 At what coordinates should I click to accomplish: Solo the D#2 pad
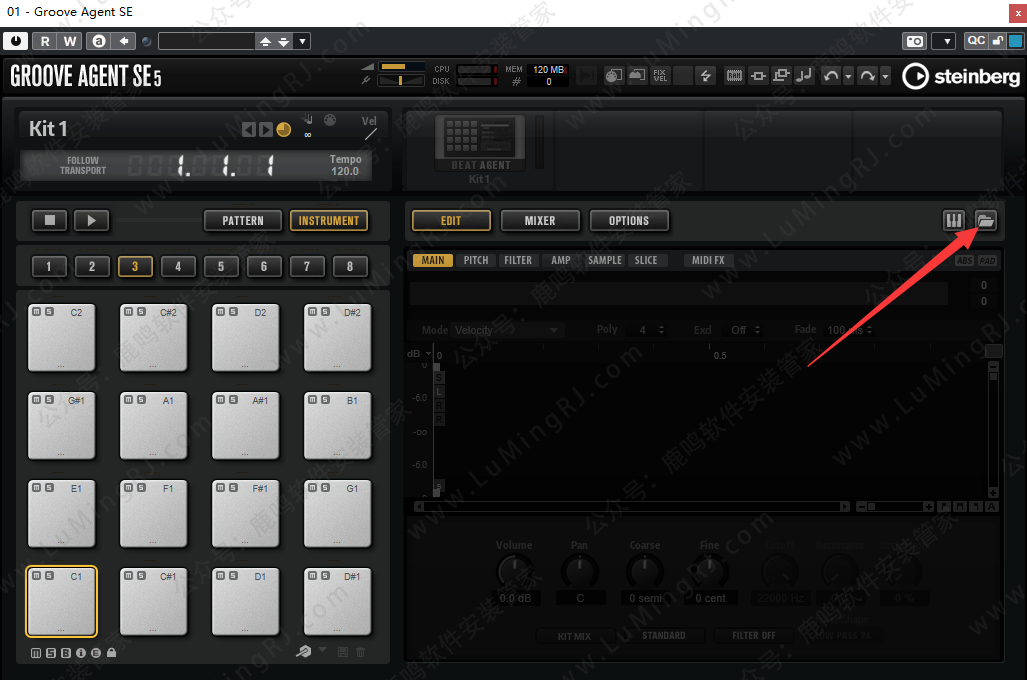[326, 312]
